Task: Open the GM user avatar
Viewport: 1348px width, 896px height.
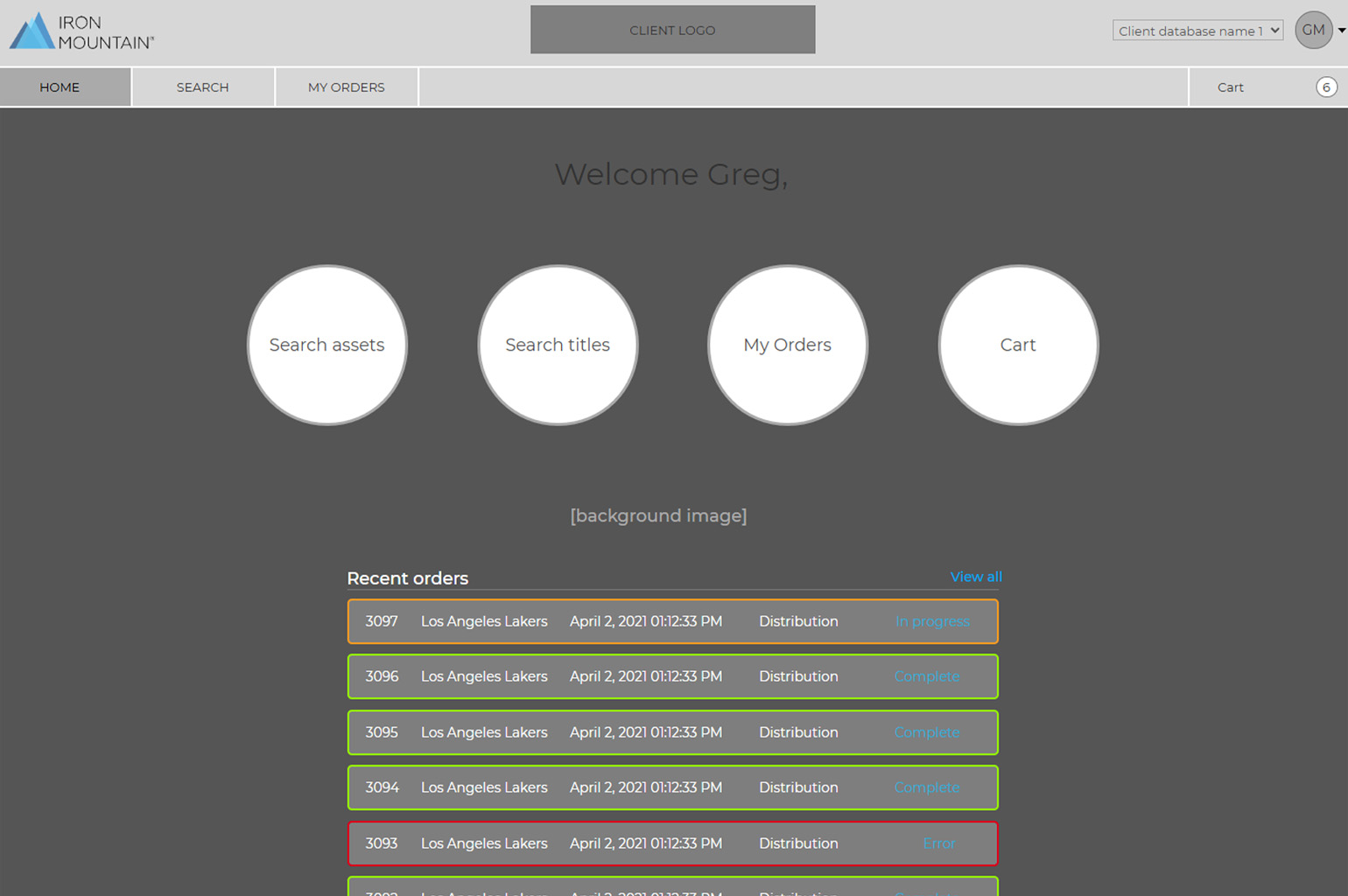Action: click(1312, 31)
